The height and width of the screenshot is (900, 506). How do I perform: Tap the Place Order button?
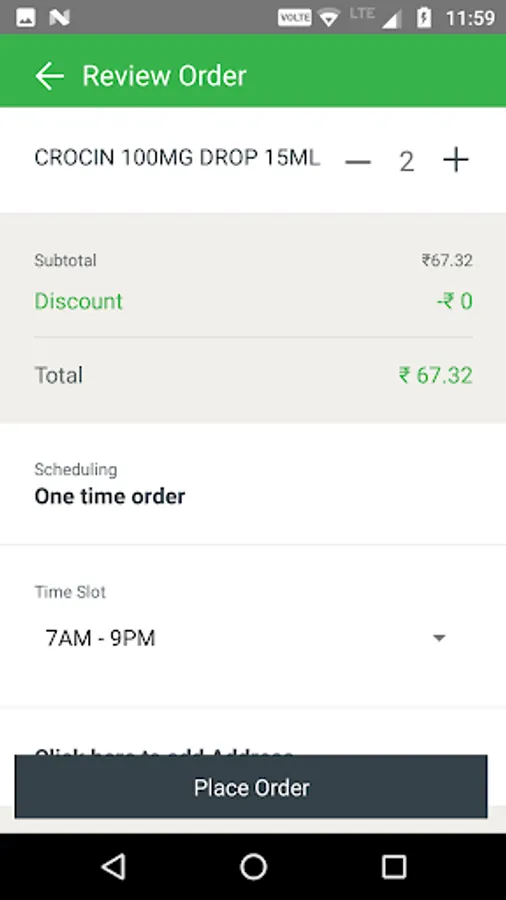251,788
